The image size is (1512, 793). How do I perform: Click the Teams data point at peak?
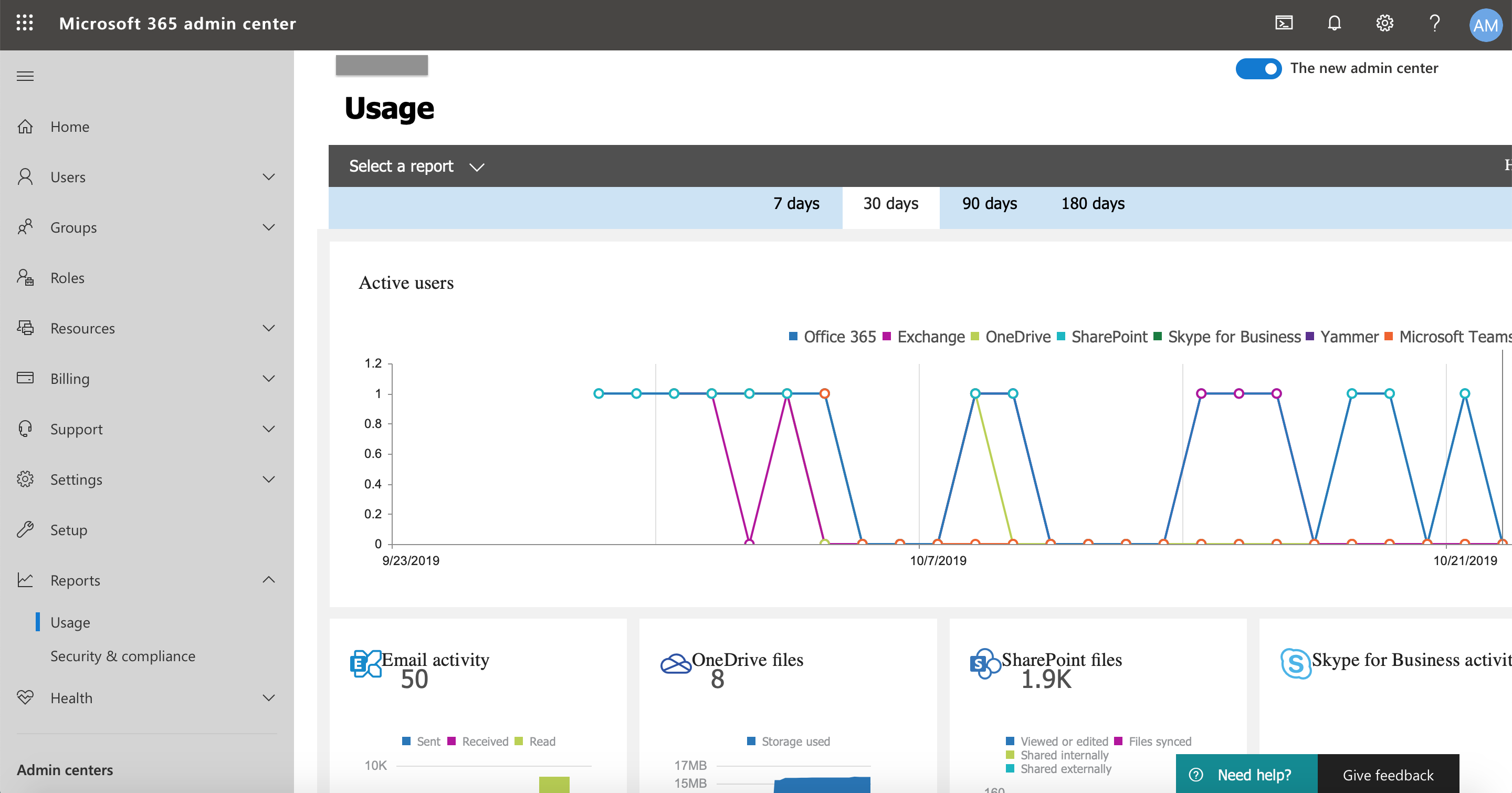tap(825, 393)
